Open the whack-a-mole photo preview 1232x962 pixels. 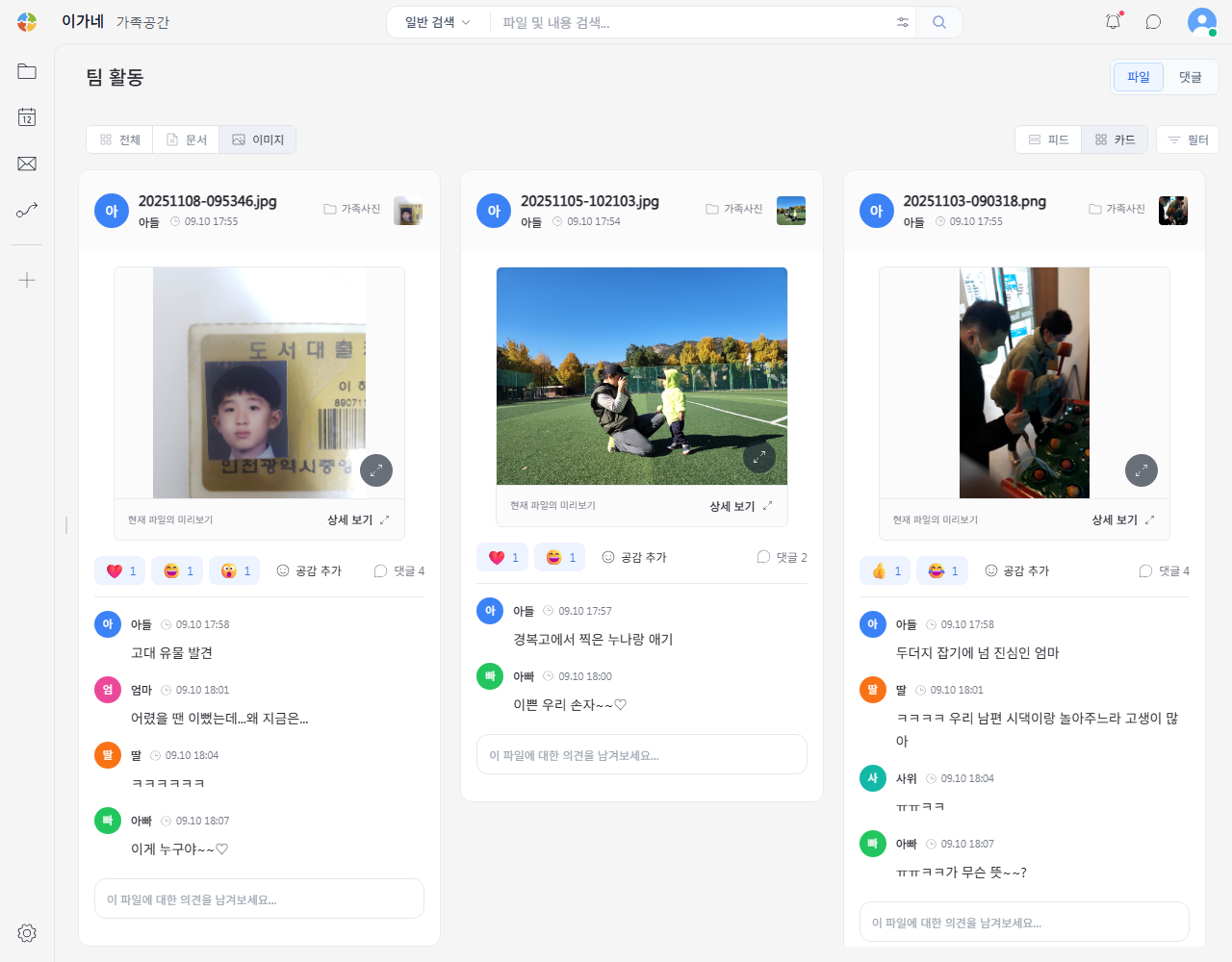pos(1024,383)
